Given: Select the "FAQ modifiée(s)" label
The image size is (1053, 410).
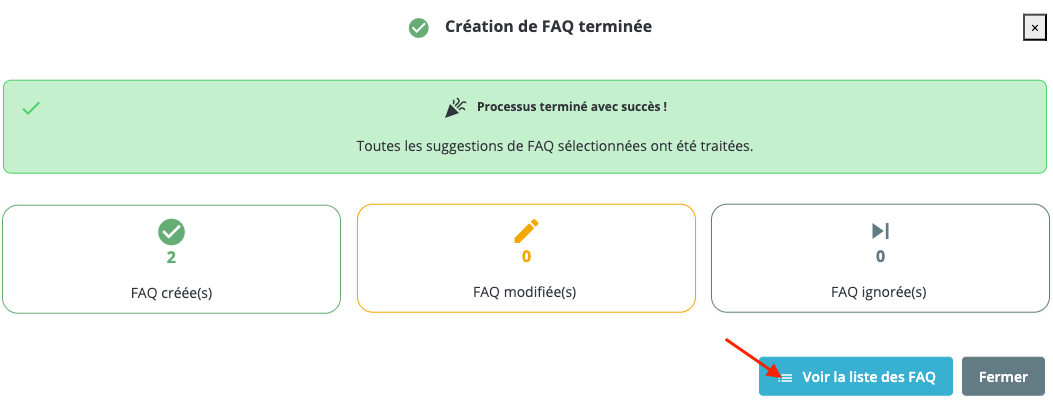Looking at the screenshot, I should (525, 292).
